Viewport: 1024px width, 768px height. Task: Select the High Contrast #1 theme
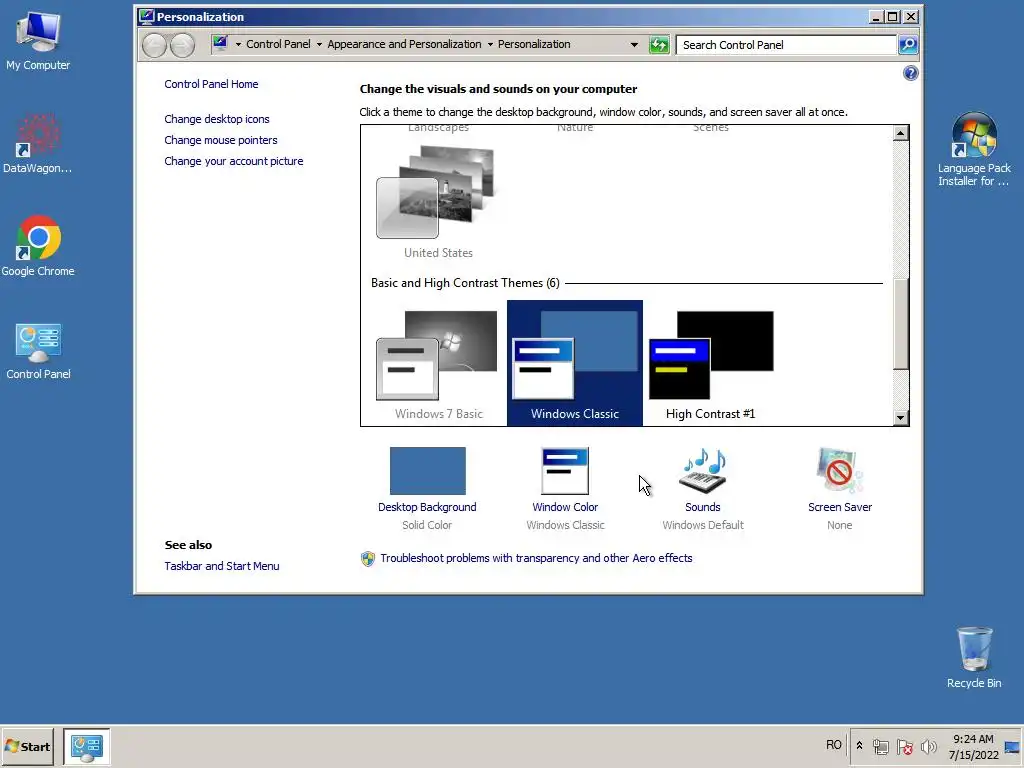click(x=711, y=363)
